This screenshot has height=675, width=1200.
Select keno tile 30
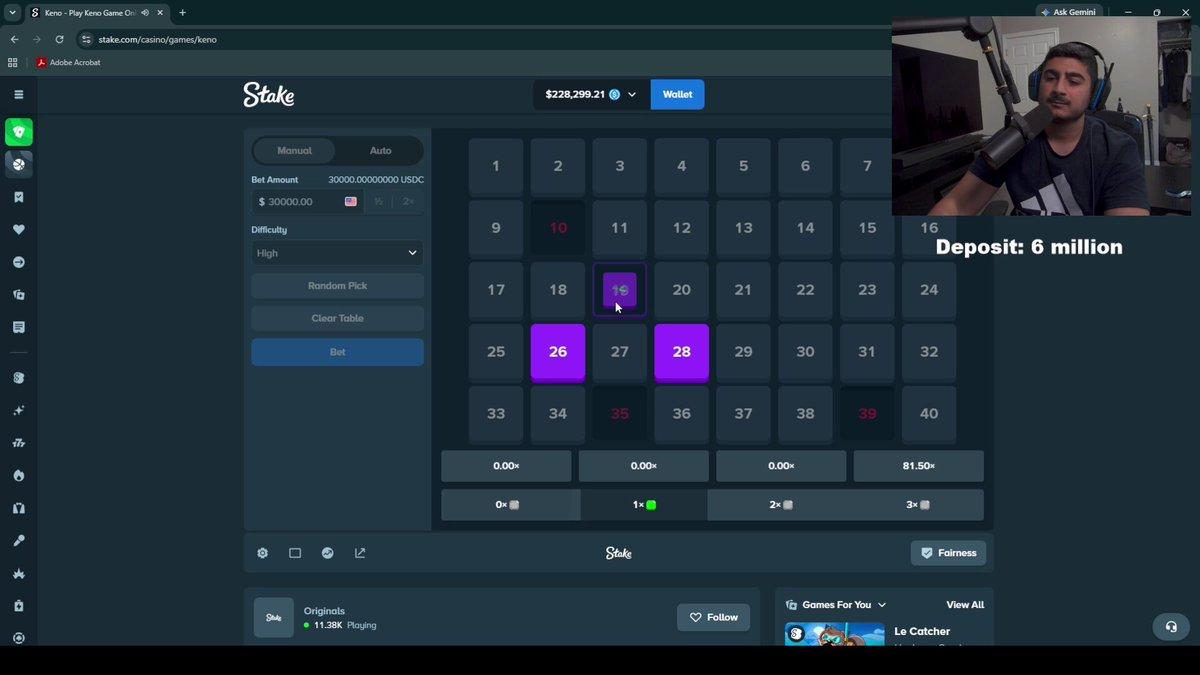805,352
